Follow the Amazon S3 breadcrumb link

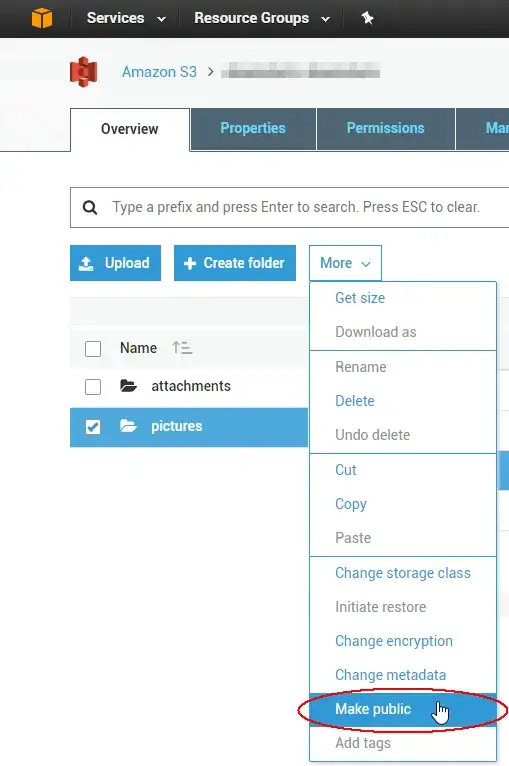coord(159,72)
